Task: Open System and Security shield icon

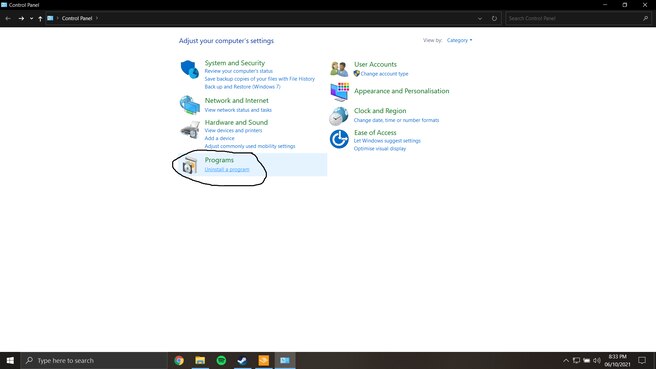Action: [x=190, y=69]
